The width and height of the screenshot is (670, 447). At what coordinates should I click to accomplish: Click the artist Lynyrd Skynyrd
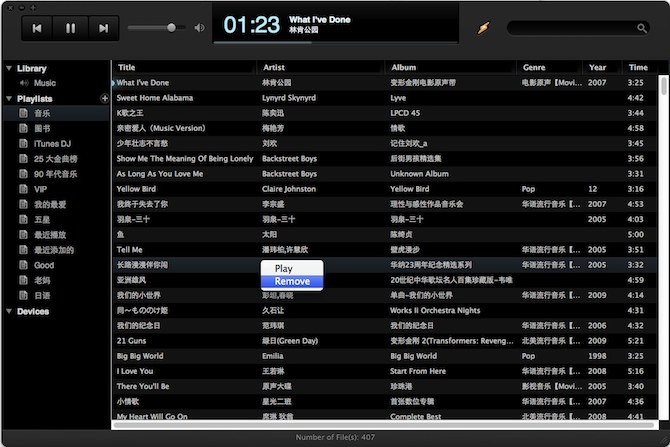(289, 98)
